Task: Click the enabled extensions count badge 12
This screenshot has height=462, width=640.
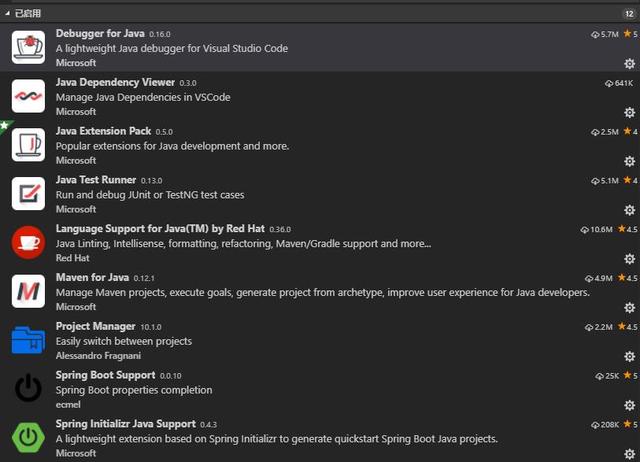Action: (x=629, y=14)
